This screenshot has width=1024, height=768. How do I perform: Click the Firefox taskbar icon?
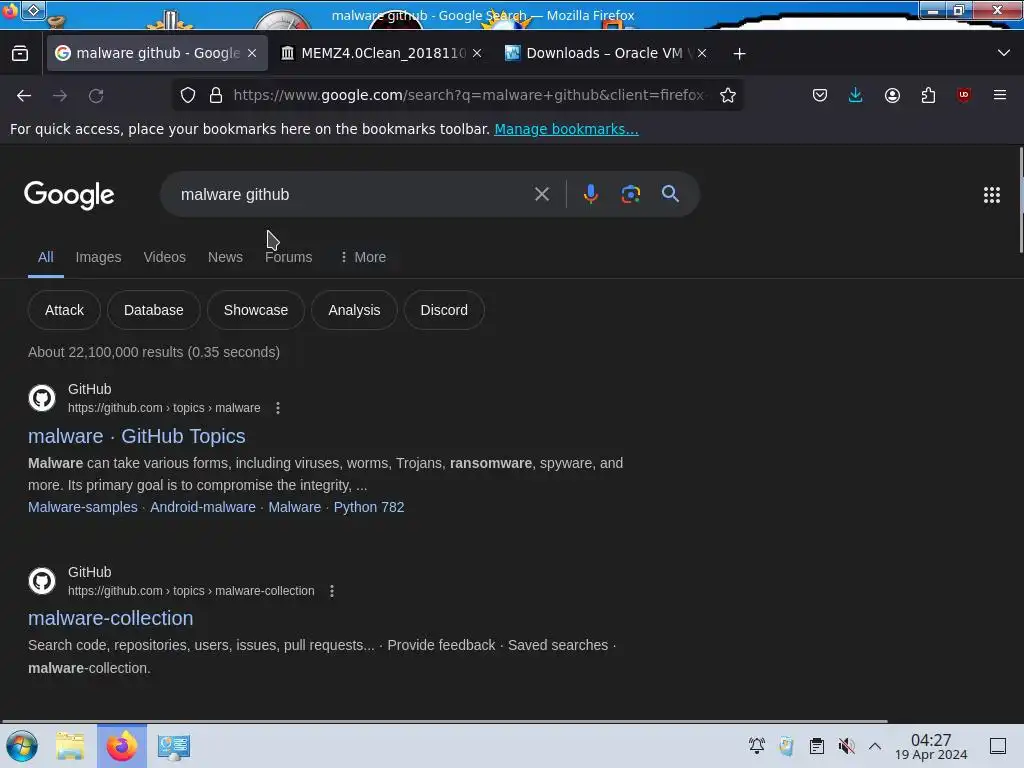121,746
